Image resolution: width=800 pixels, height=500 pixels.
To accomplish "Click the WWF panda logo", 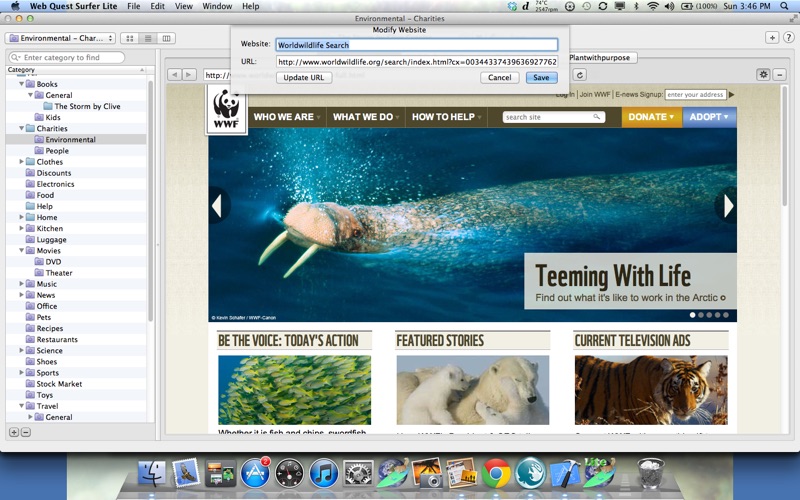I will [226, 110].
